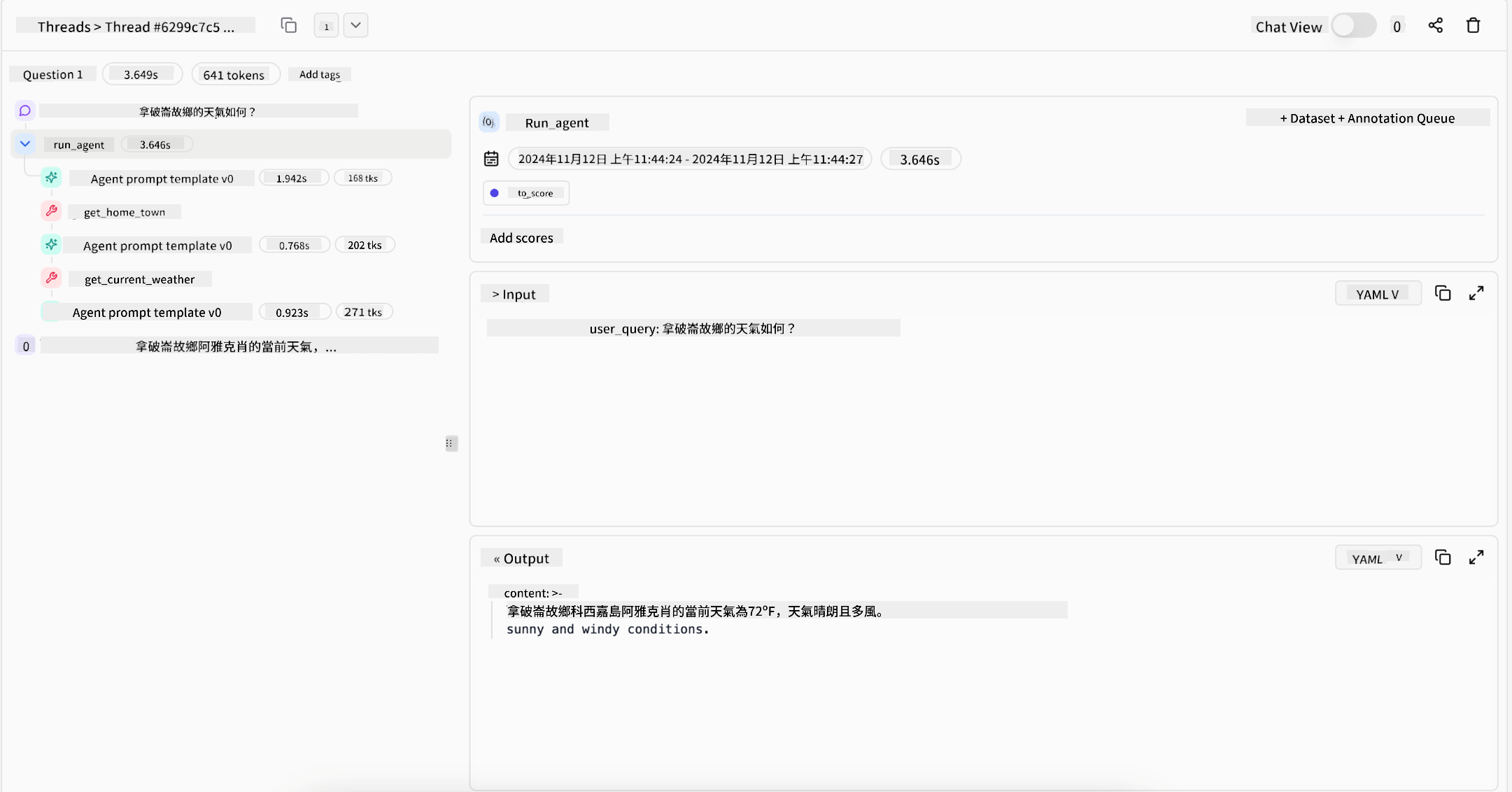This screenshot has height=792, width=1512.
Task: Select run_agent row in tree
Action: pyautogui.click(x=231, y=144)
